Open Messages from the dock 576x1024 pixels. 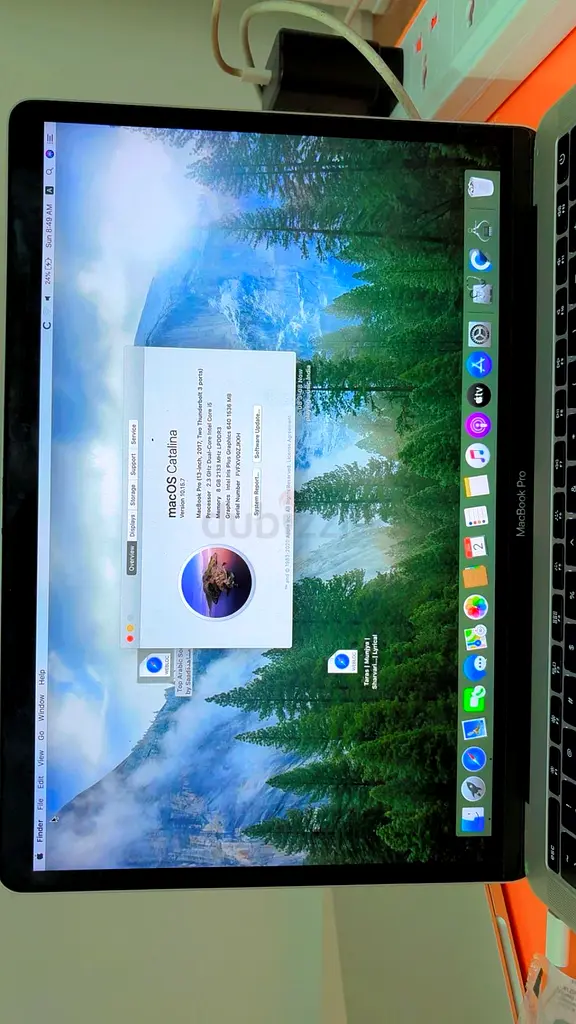click(475, 668)
